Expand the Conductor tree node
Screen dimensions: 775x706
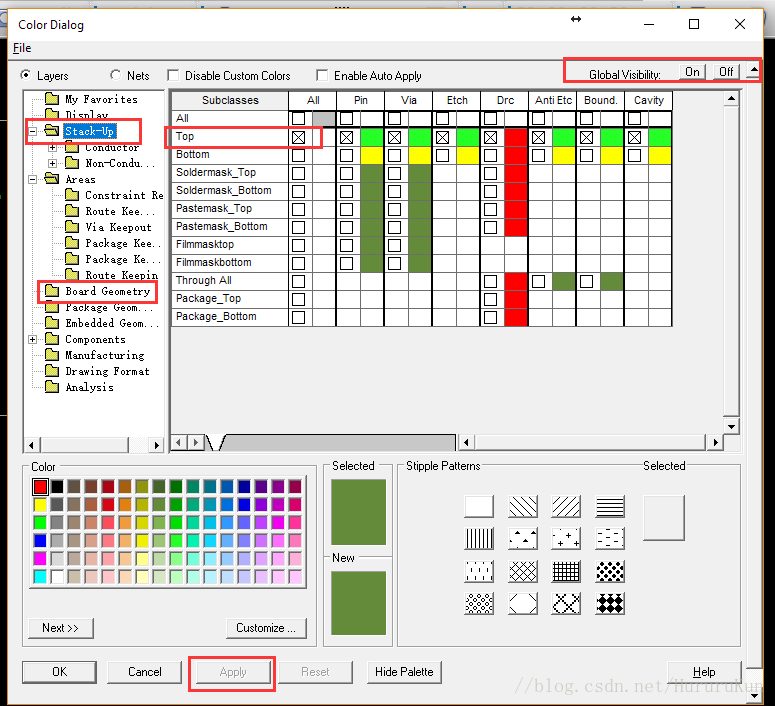pos(53,147)
